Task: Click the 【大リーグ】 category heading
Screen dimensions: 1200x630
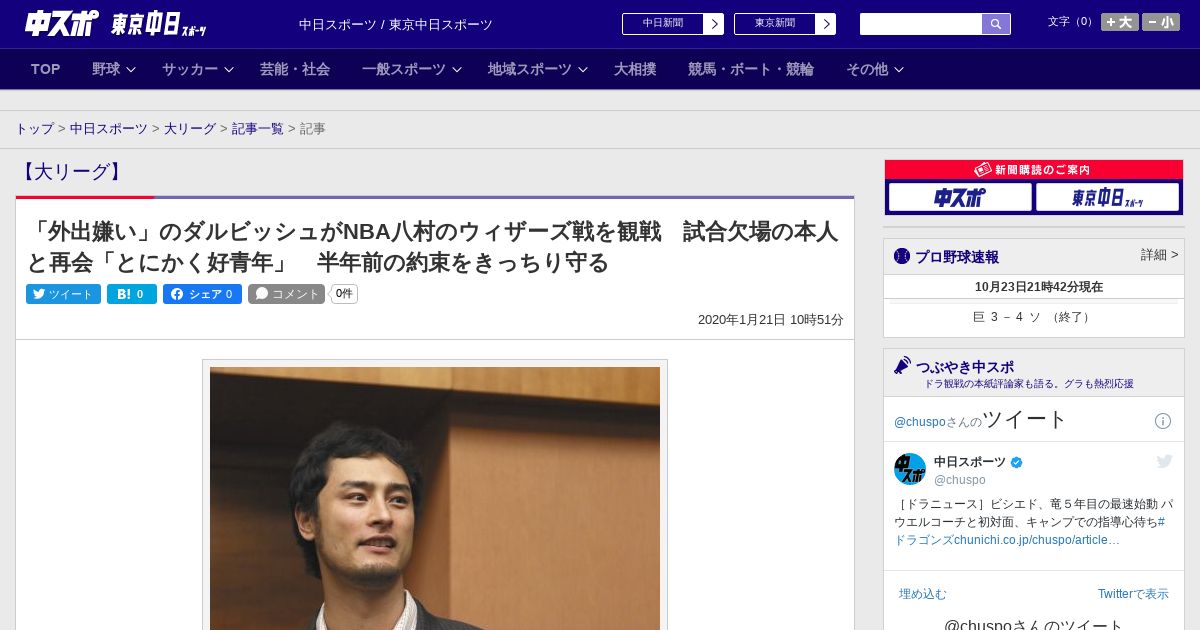Action: (x=72, y=172)
